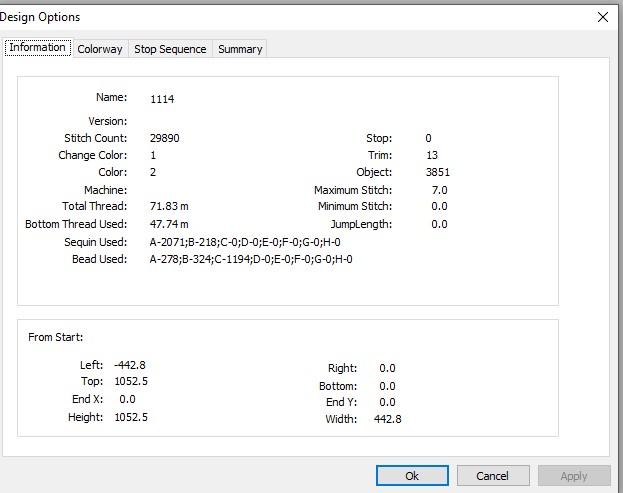Click the Sequin Used value starting A-2071
The width and height of the screenshot is (623, 493).
(x=245, y=242)
